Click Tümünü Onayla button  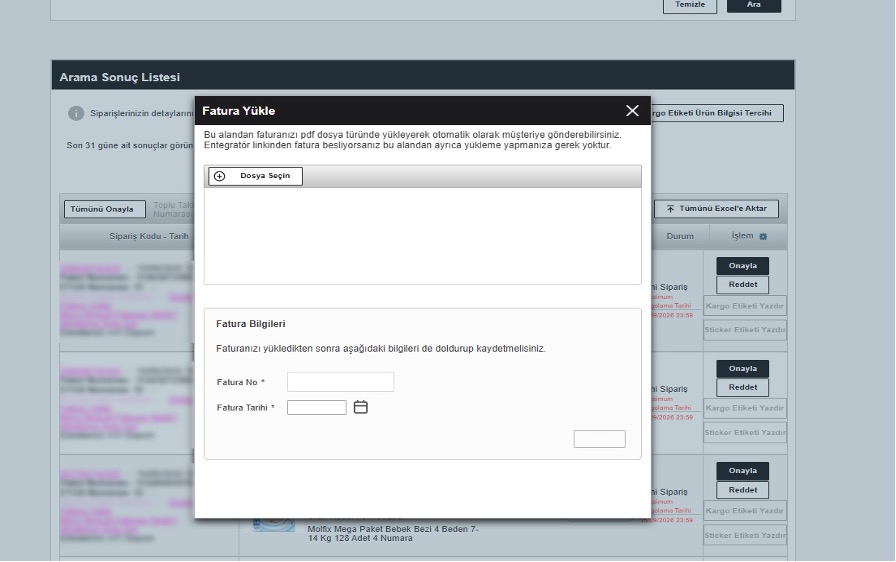pyautogui.click(x=105, y=209)
